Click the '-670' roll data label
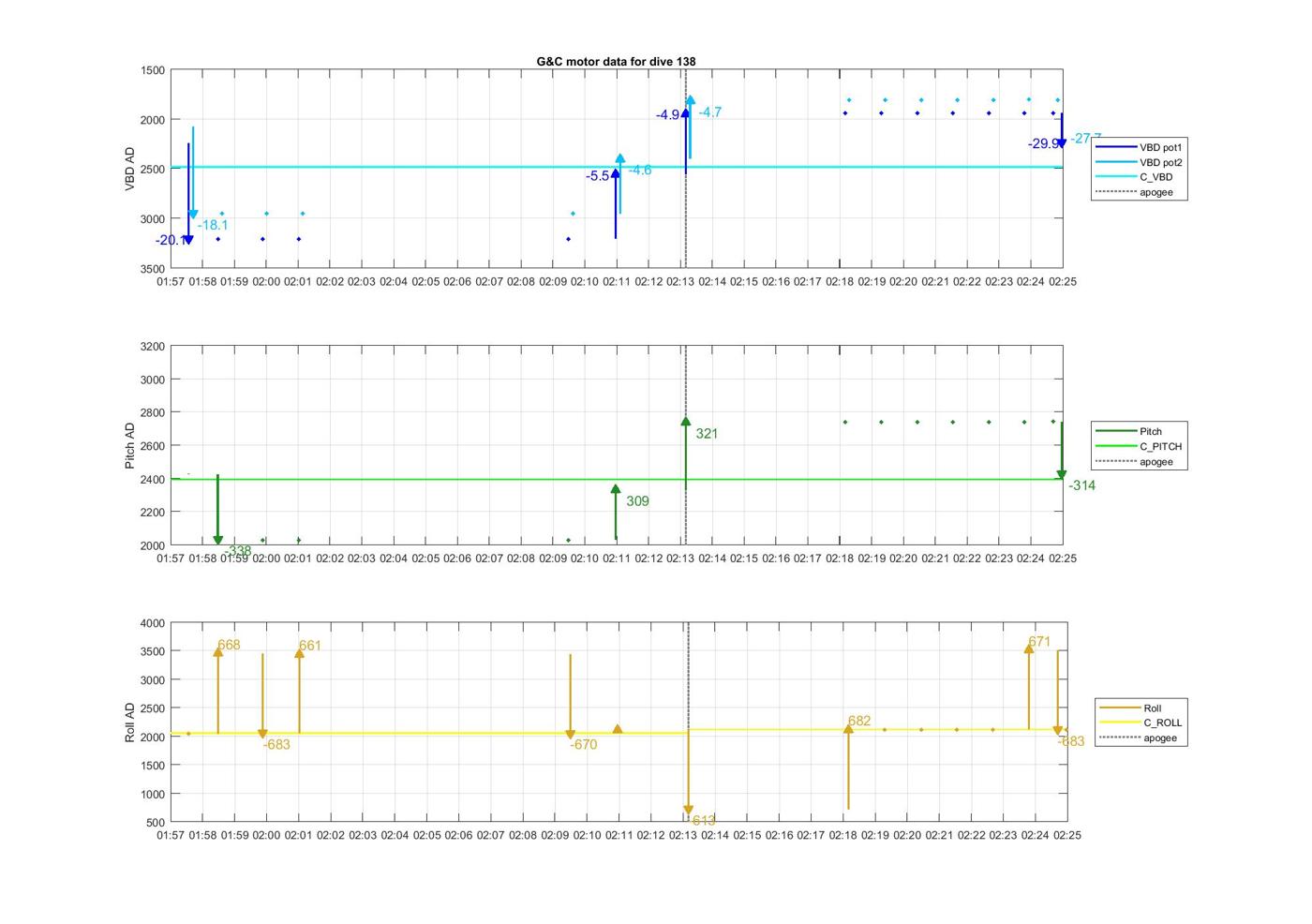The height and width of the screenshot is (924, 1312). (x=583, y=745)
